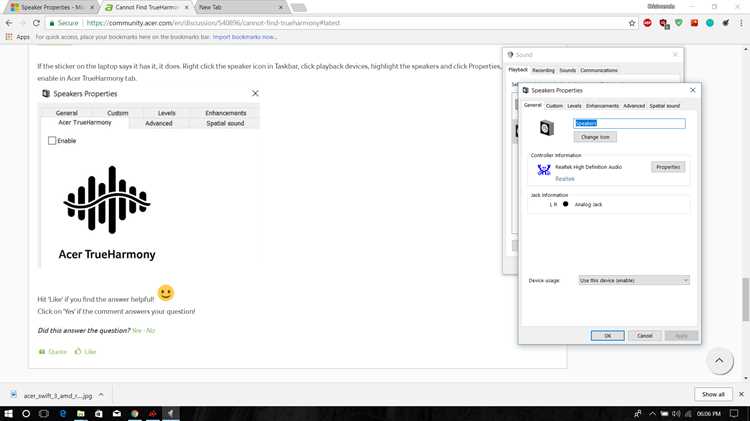This screenshot has width=750, height=421.
Task: Open the Acer TrueHarmony screenshot image in post
Action: click(149, 177)
